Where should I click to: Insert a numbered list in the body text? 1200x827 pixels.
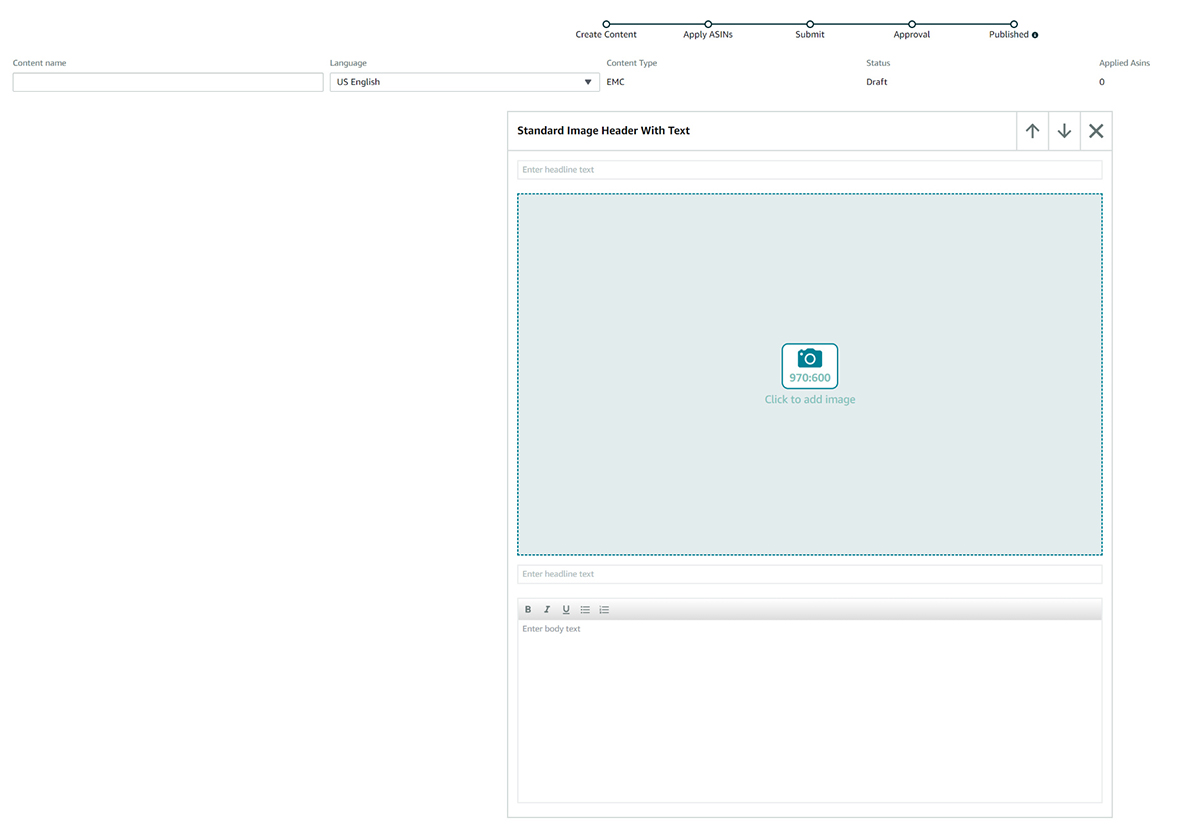point(604,609)
